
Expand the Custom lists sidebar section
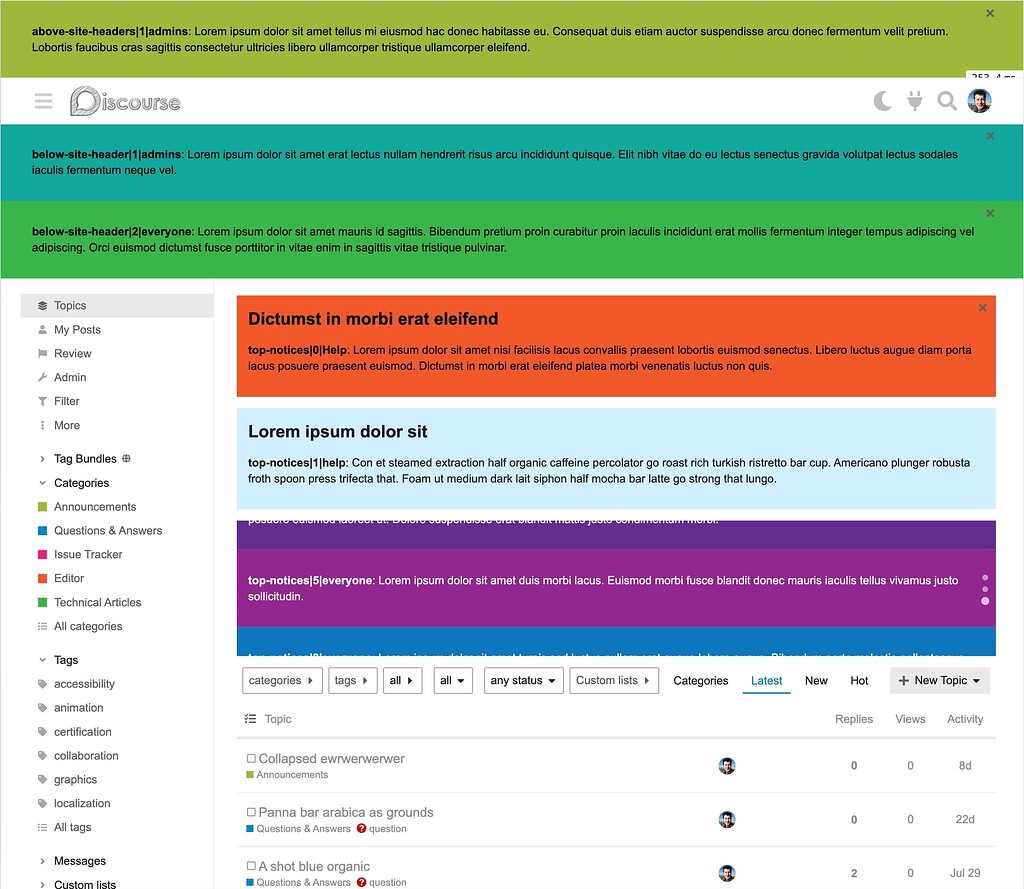[84, 884]
